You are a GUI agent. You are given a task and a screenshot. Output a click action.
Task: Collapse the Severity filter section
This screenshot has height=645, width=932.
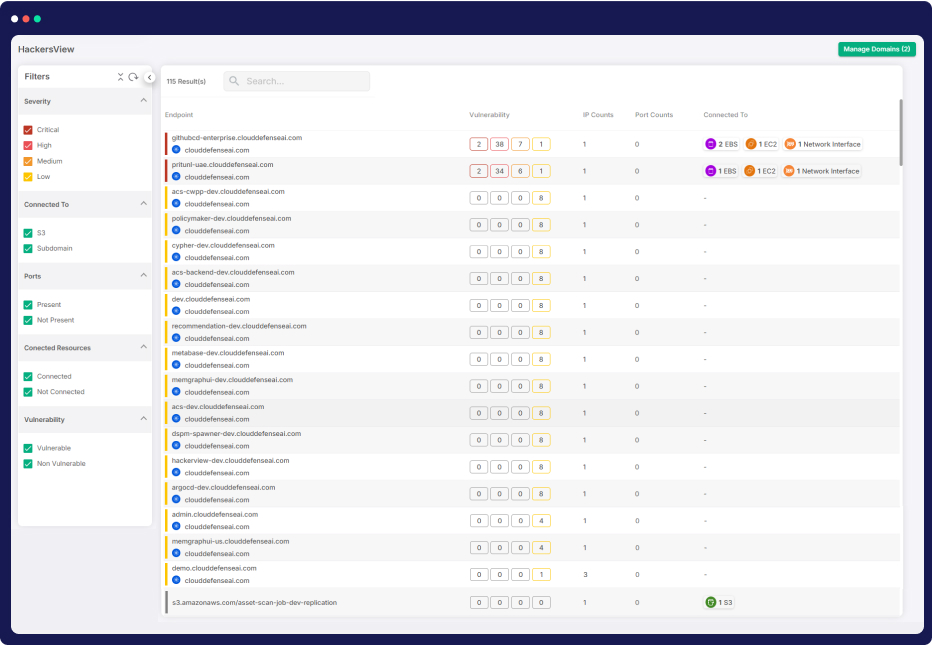(x=143, y=101)
